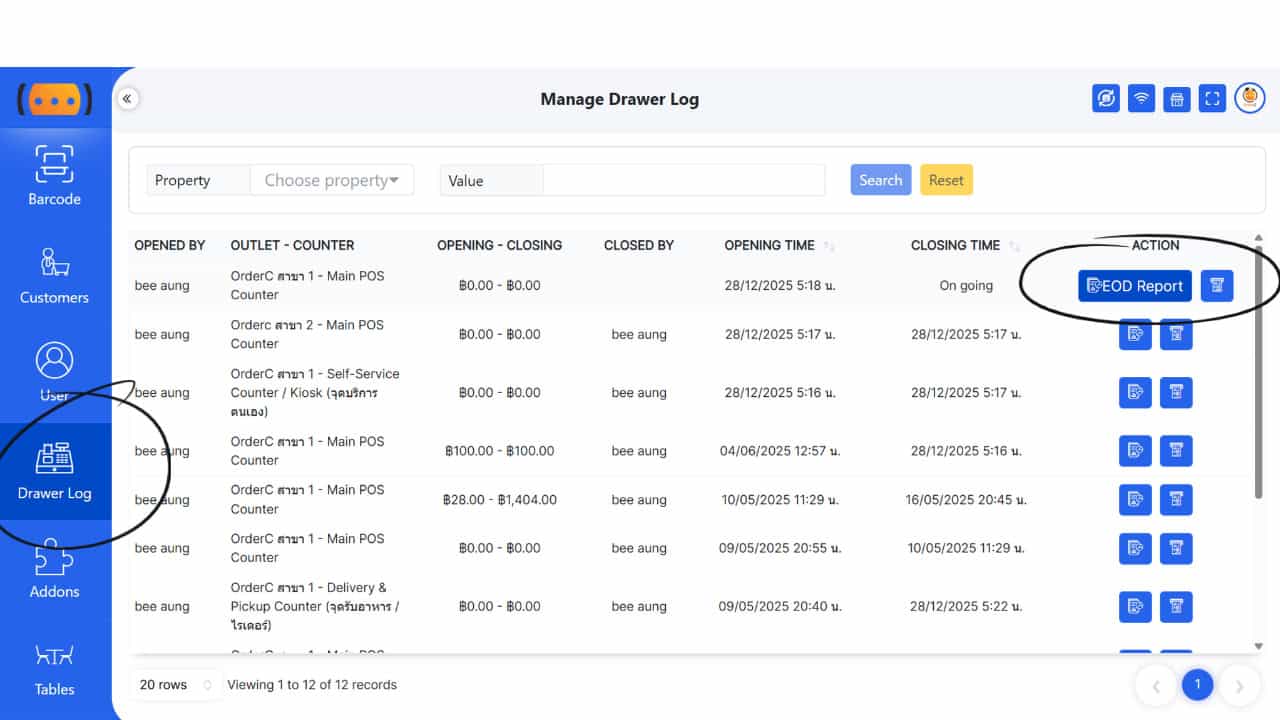
Task: Enter fullscreen mode using the header icon
Action: (x=1212, y=98)
